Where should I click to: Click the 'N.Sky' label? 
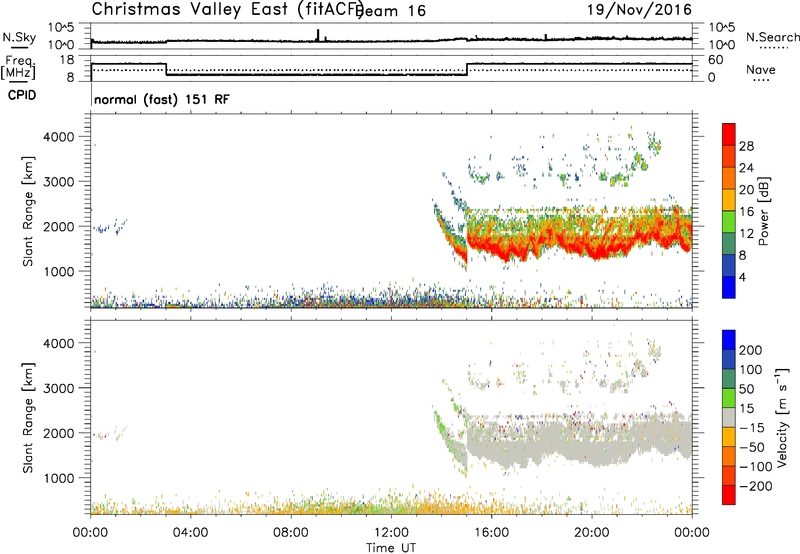[19, 37]
